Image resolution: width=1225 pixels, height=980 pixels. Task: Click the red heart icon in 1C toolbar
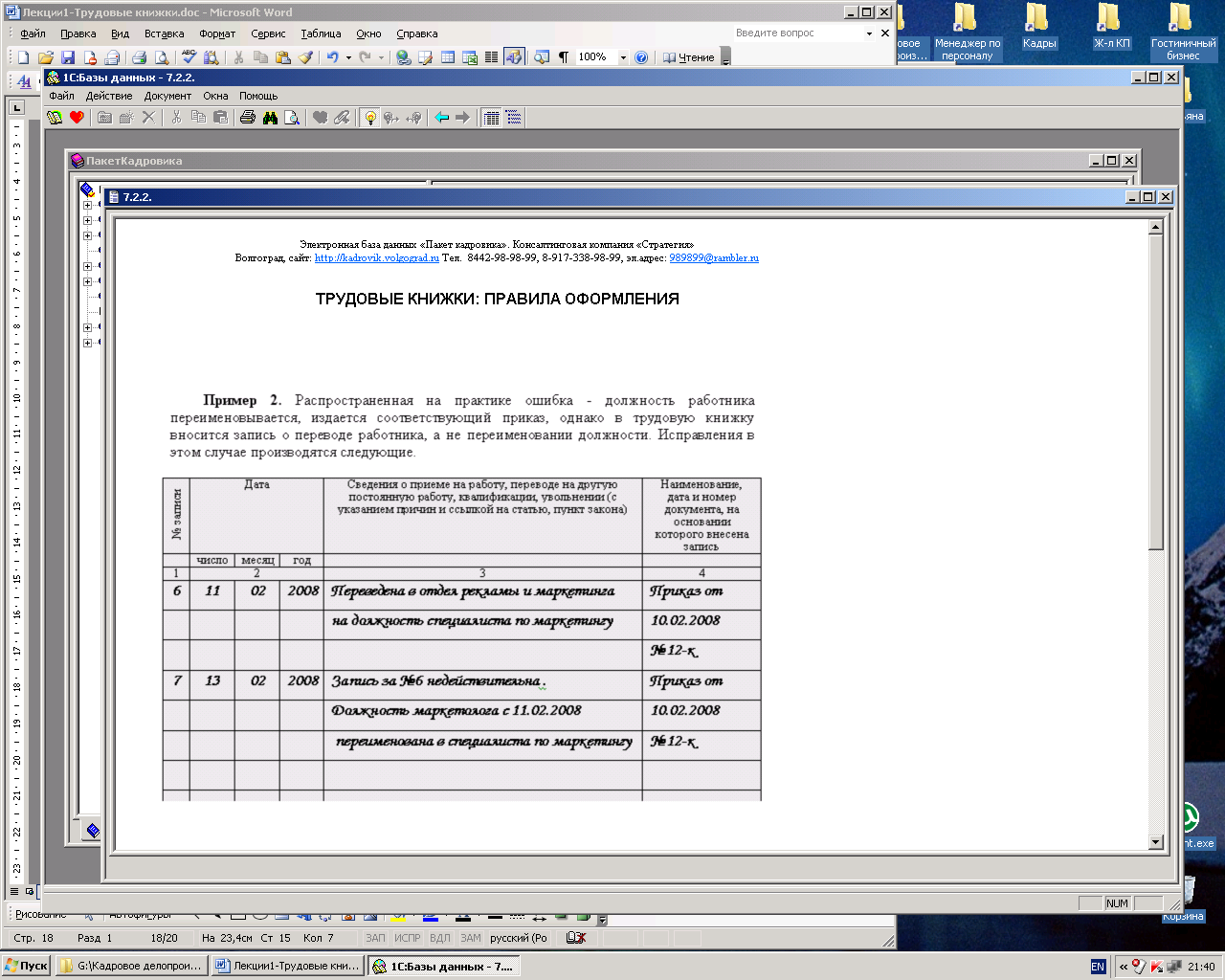coord(77,118)
